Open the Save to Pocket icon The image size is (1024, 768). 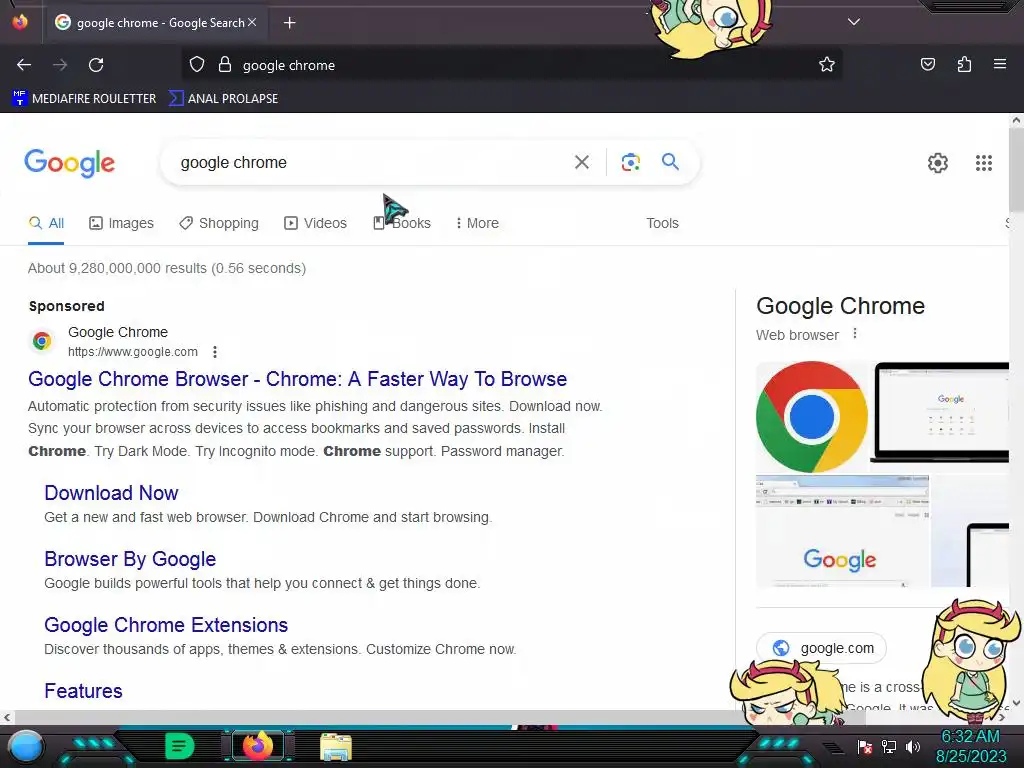[927, 64]
